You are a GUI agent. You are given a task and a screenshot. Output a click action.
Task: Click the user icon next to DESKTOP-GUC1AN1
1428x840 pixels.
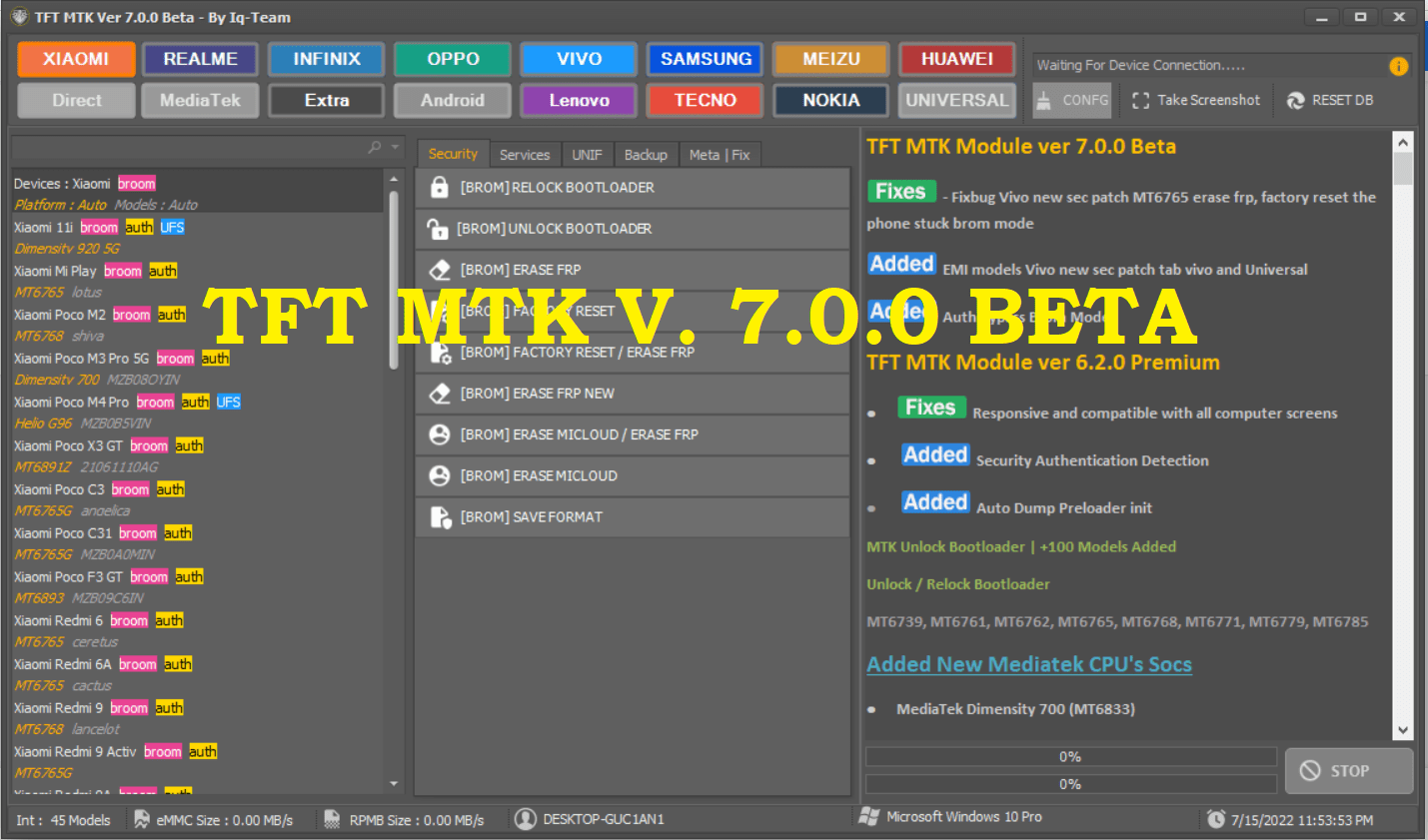coord(526,819)
